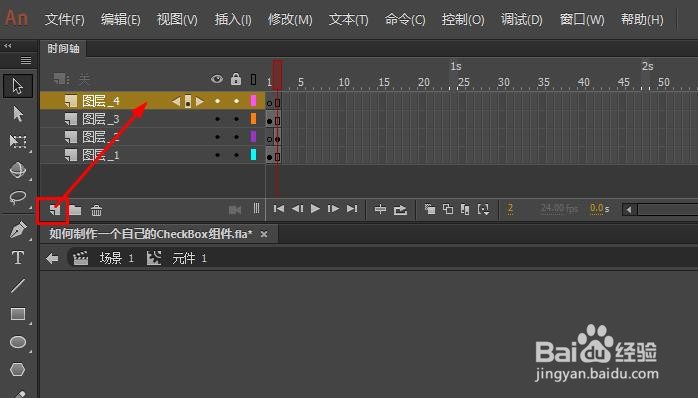Click 元件 1 in the edit bar
This screenshot has width=698, height=398.
pyautogui.click(x=189, y=258)
